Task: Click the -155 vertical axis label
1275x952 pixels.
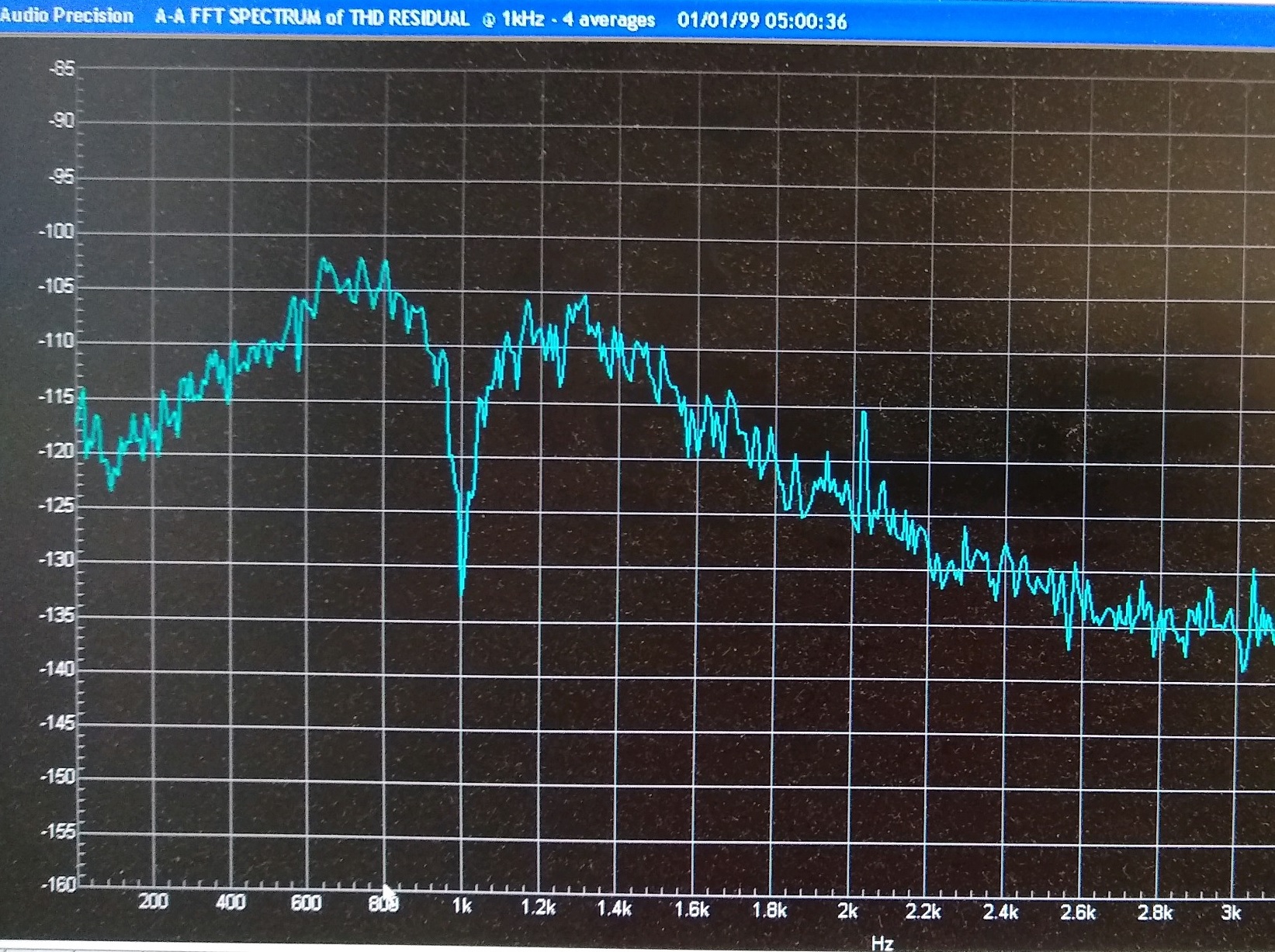Action: point(57,832)
